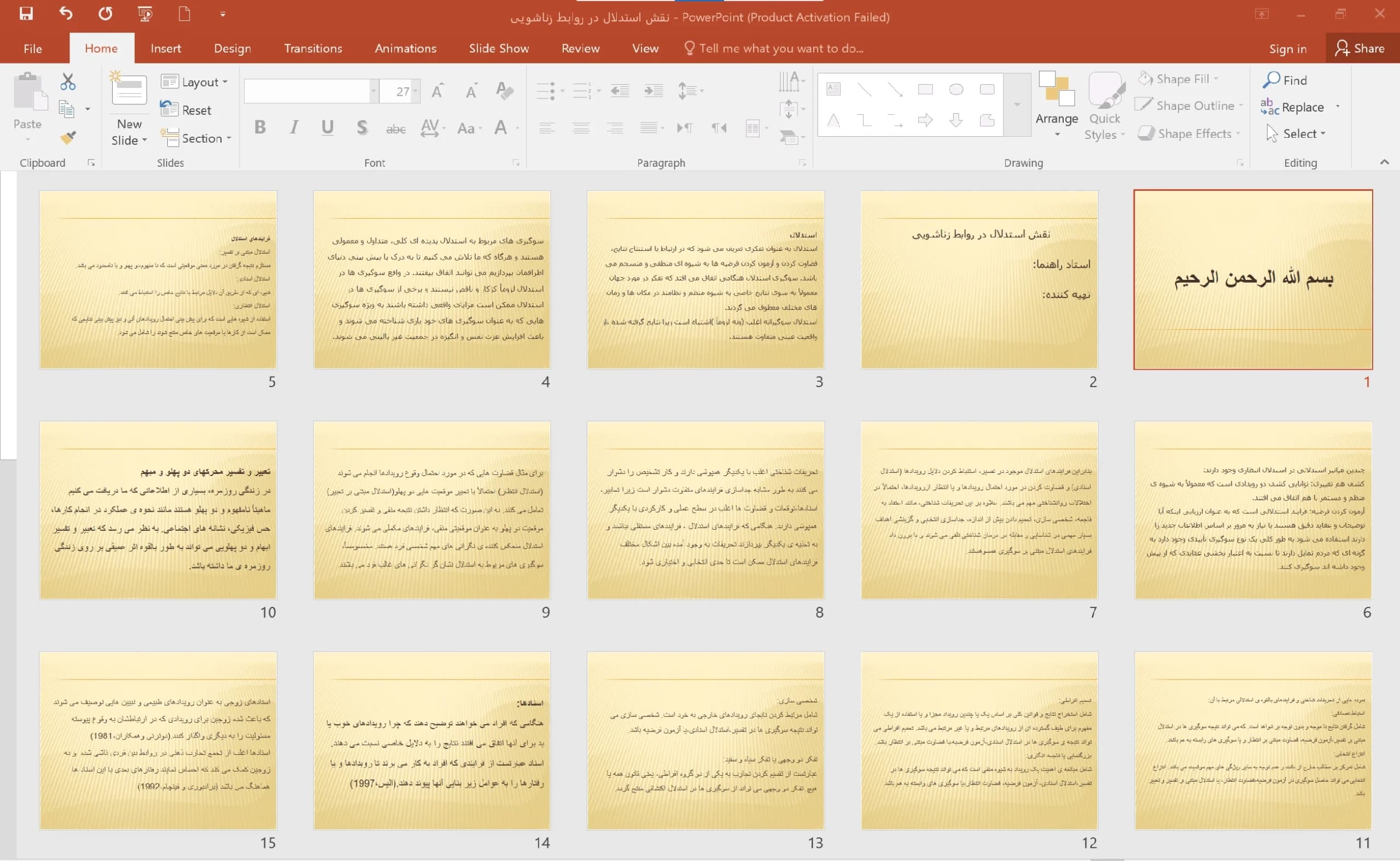Viewport: 1400px width, 861px height.
Task: Switch to the Transitions tab
Action: [x=313, y=49]
